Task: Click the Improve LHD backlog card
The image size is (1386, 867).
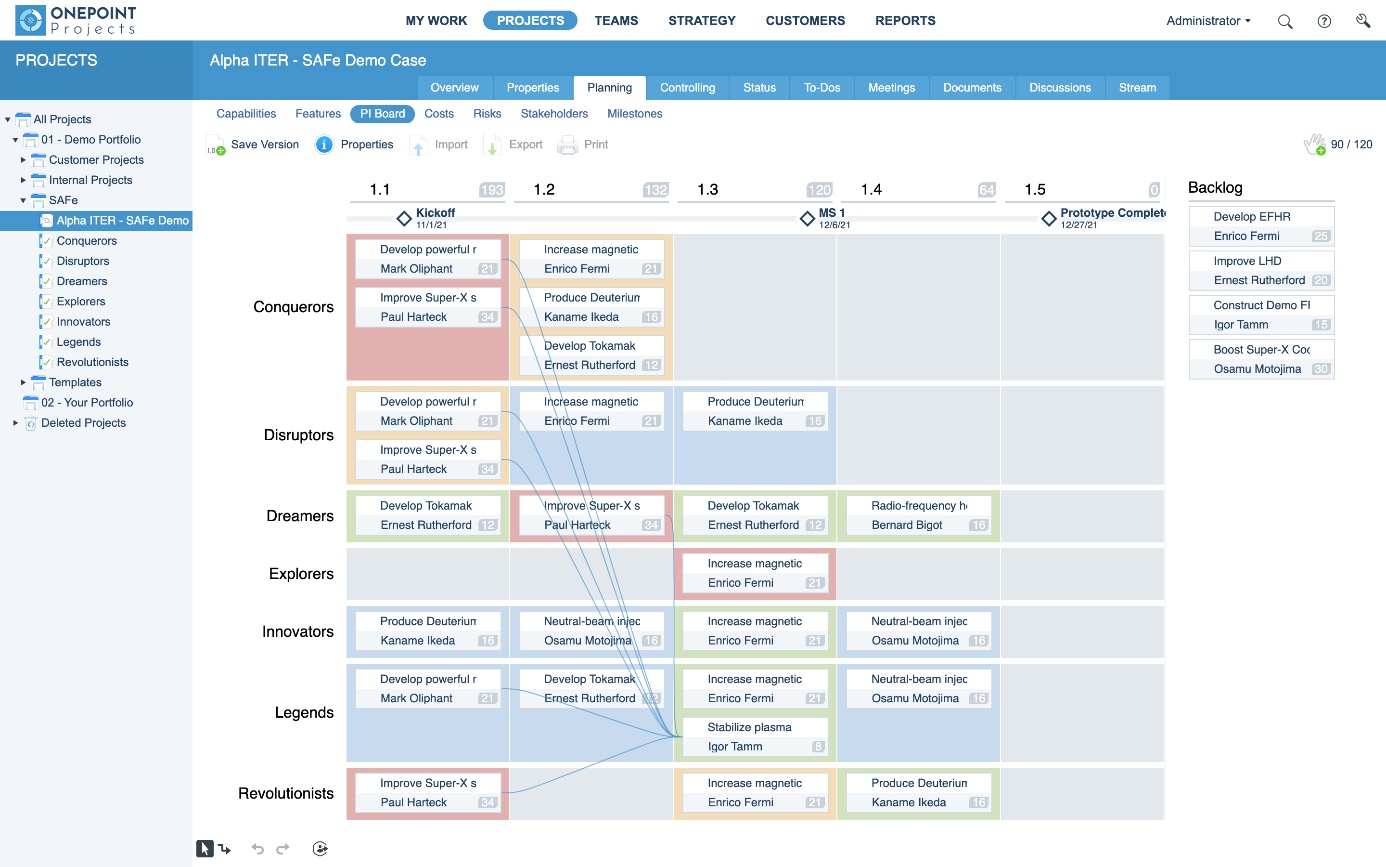Action: (1262, 271)
